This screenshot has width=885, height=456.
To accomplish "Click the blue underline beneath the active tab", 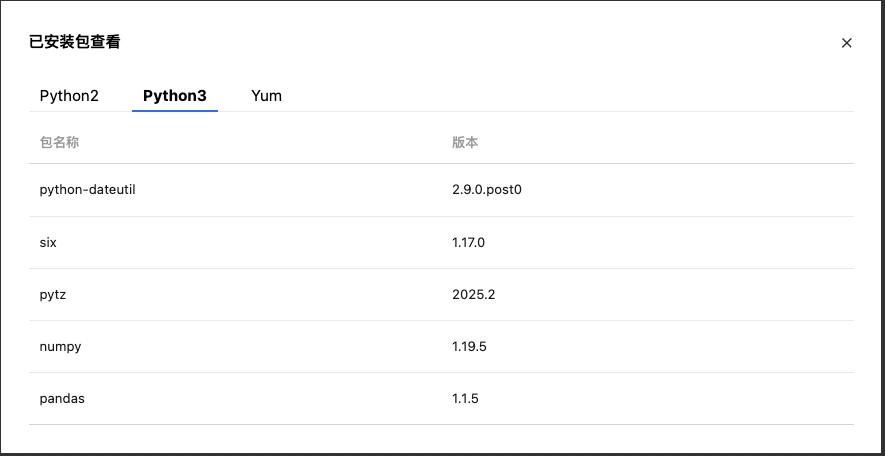I will click(x=175, y=110).
